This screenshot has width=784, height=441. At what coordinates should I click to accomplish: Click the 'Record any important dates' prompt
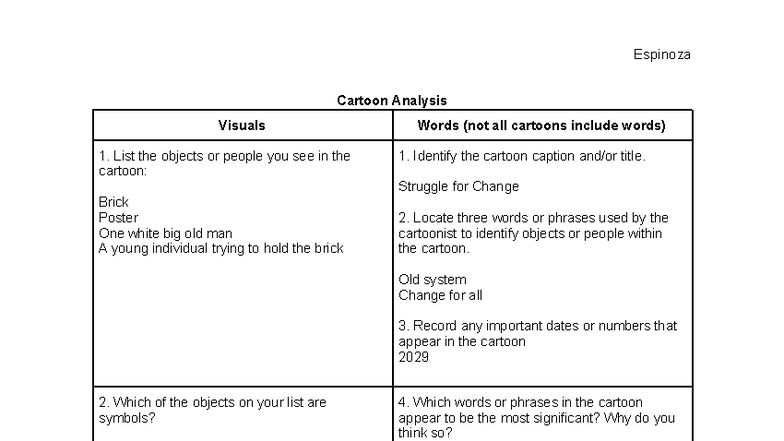(x=537, y=326)
